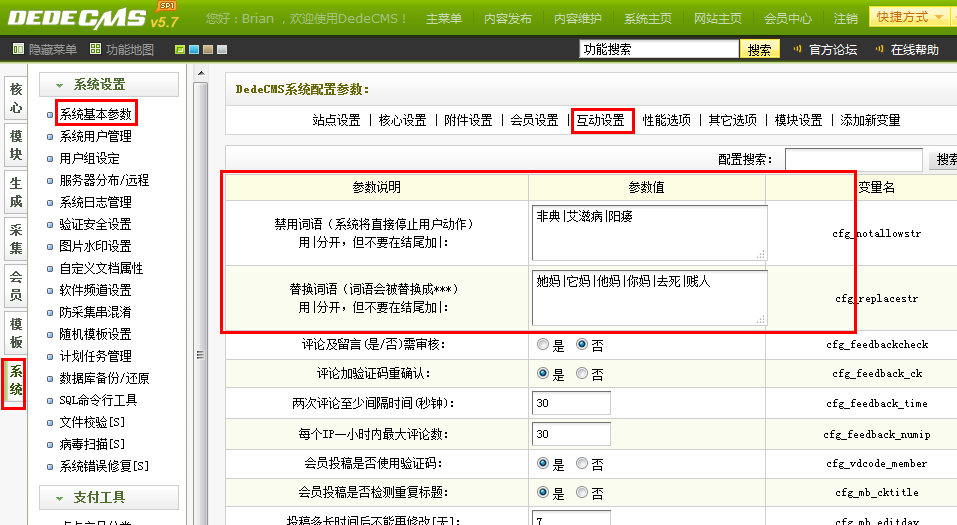Switch to 核心设置 tab
The width and height of the screenshot is (957, 525).
(402, 120)
